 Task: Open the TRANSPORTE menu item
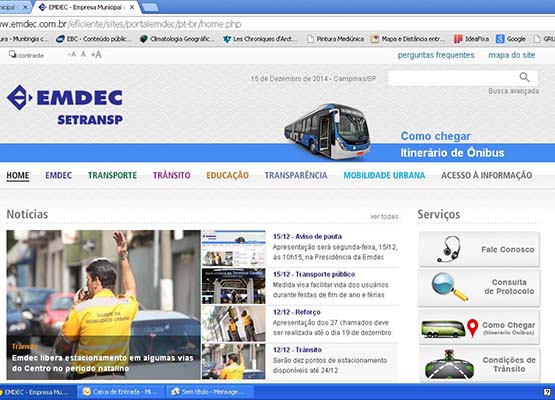(112, 175)
